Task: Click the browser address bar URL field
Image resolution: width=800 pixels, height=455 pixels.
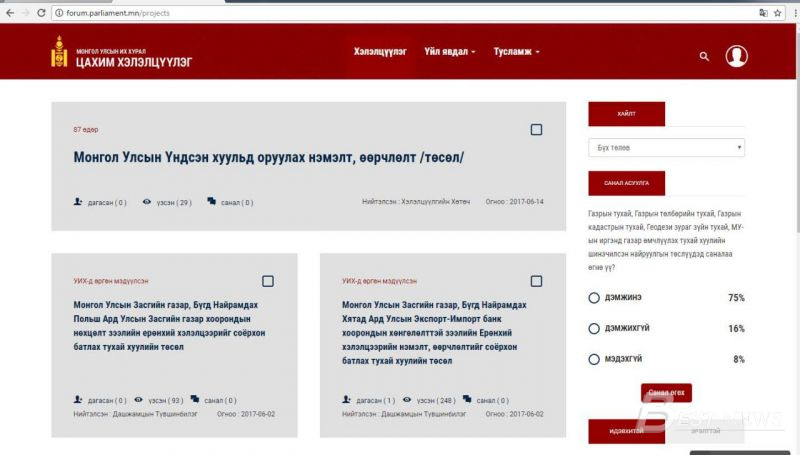Action: (403, 13)
